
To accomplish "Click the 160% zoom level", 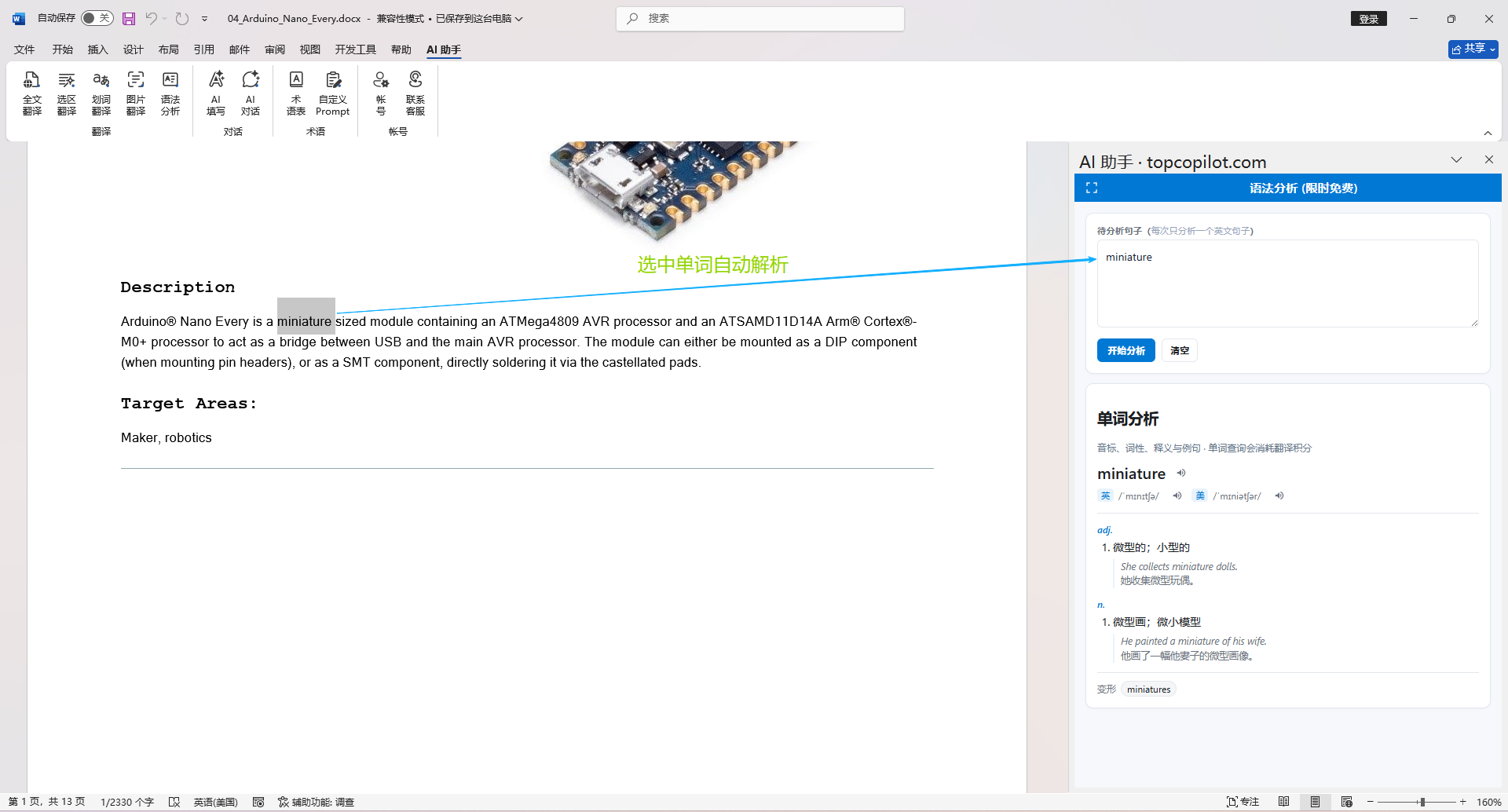I will 1488,802.
